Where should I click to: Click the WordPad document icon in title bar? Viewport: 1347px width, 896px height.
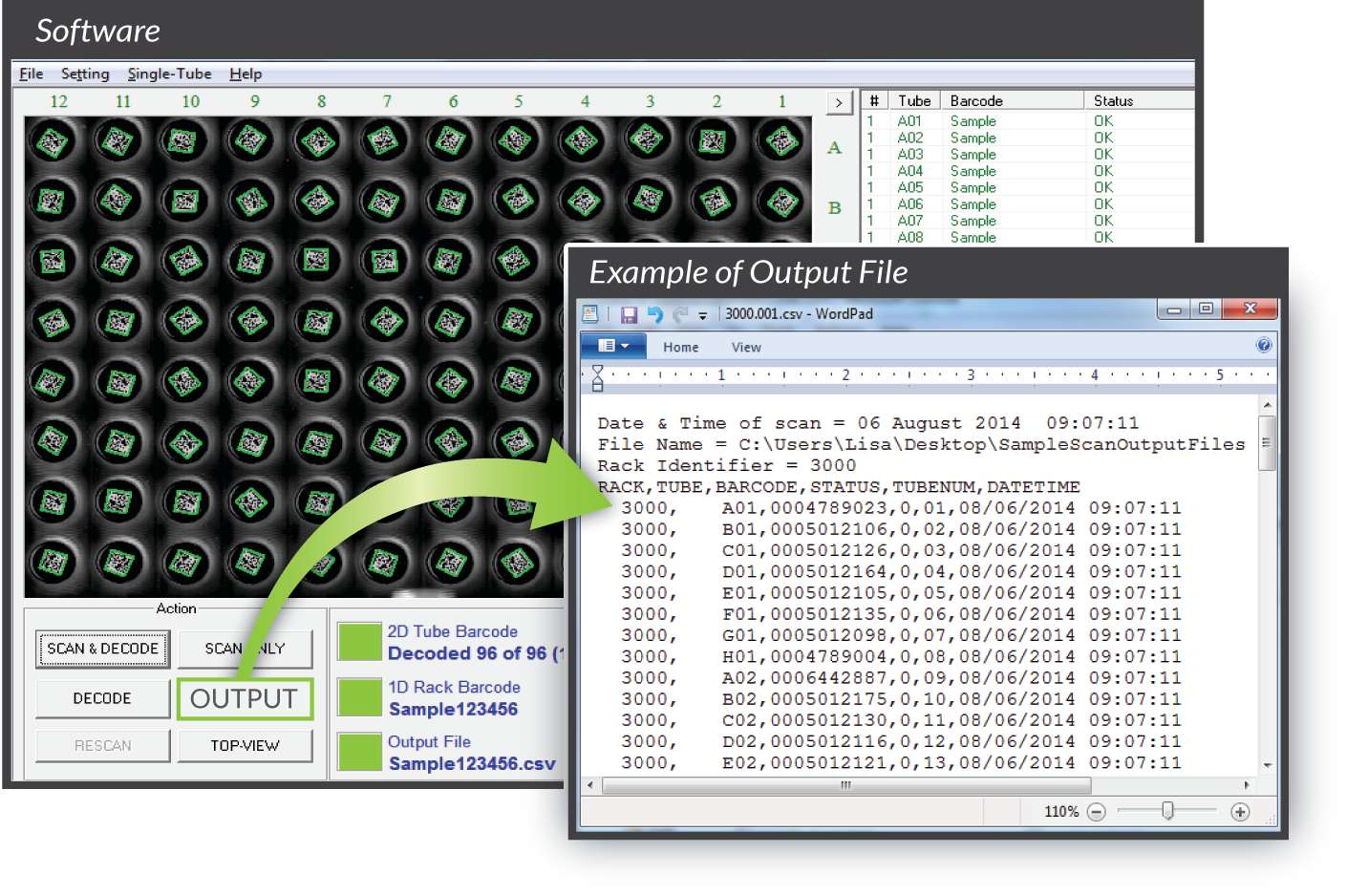click(590, 314)
